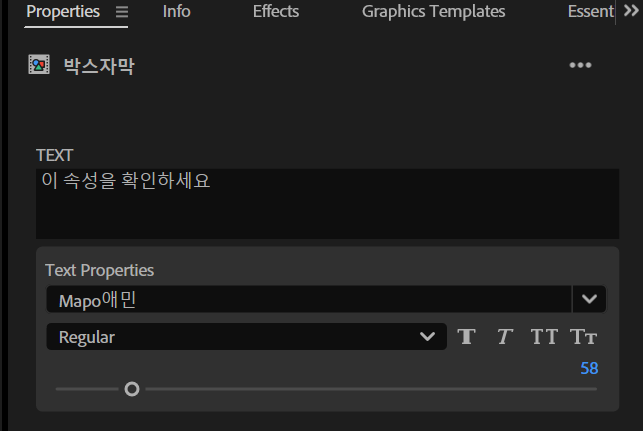Click the blue font size value 58
Screen dimensions: 643x431
point(589,368)
